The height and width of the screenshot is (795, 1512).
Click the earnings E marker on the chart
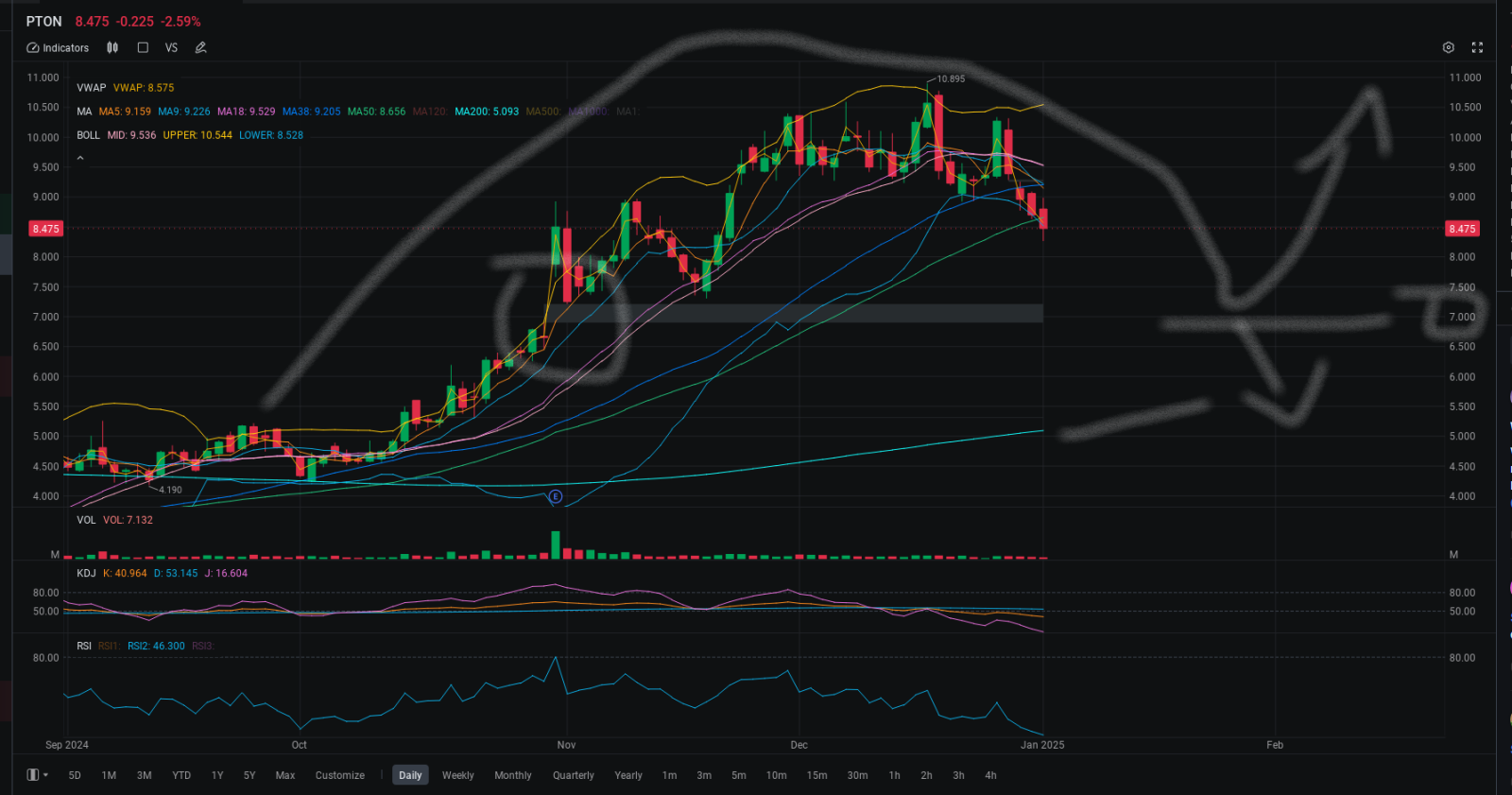coord(556,496)
